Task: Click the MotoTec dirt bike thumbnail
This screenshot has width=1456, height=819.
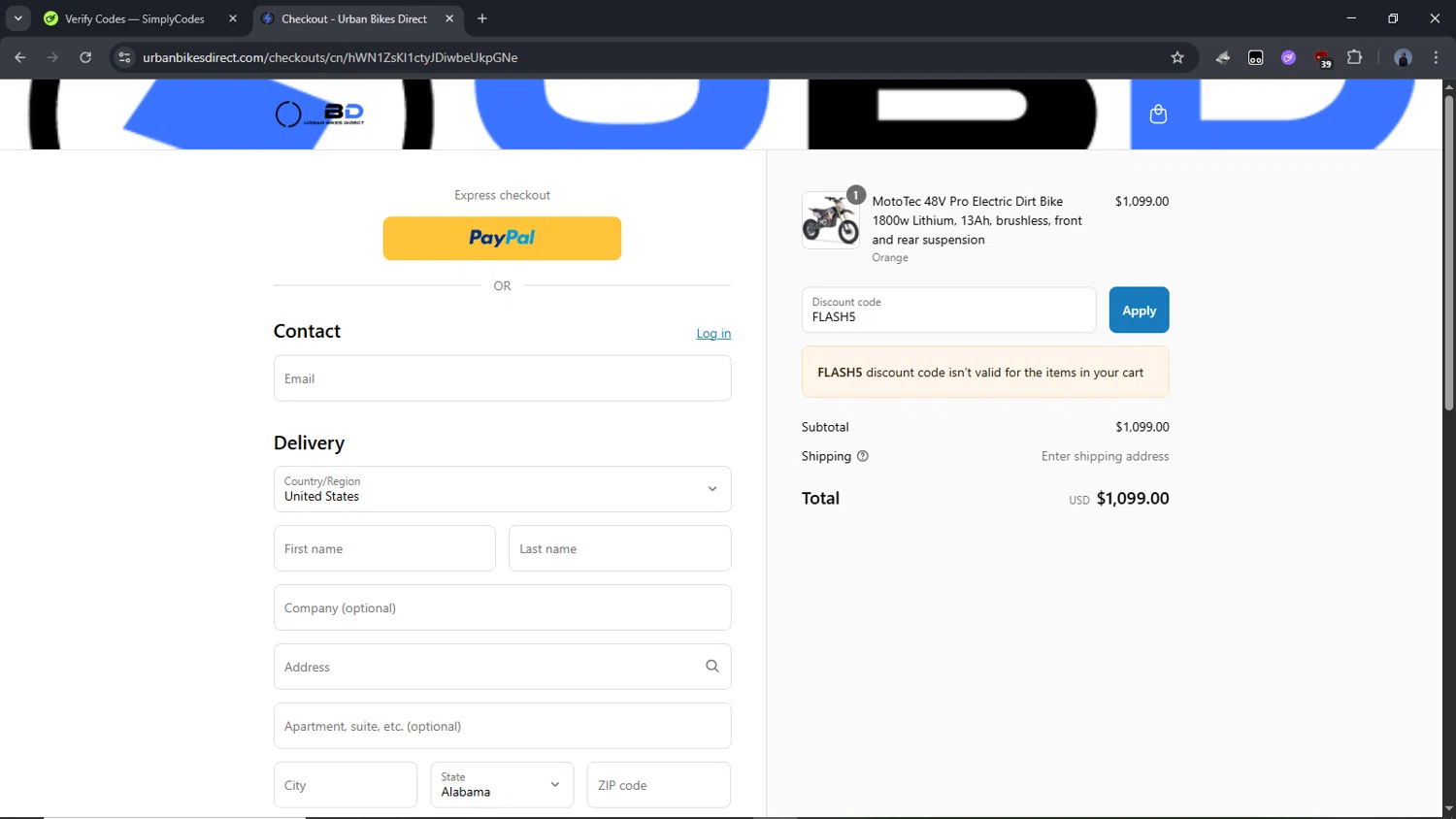Action: [831, 220]
